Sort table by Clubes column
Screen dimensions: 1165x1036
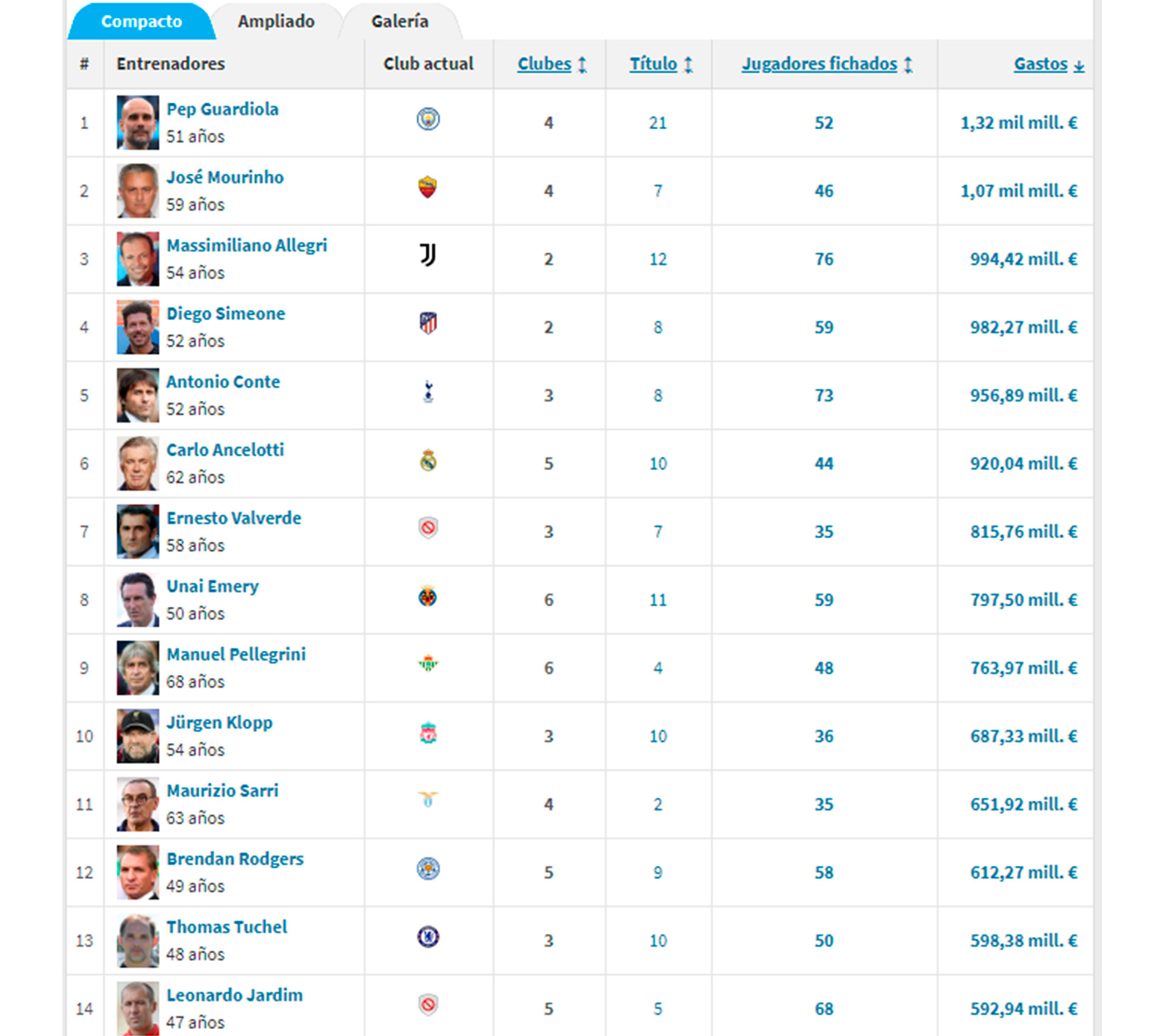click(x=544, y=64)
